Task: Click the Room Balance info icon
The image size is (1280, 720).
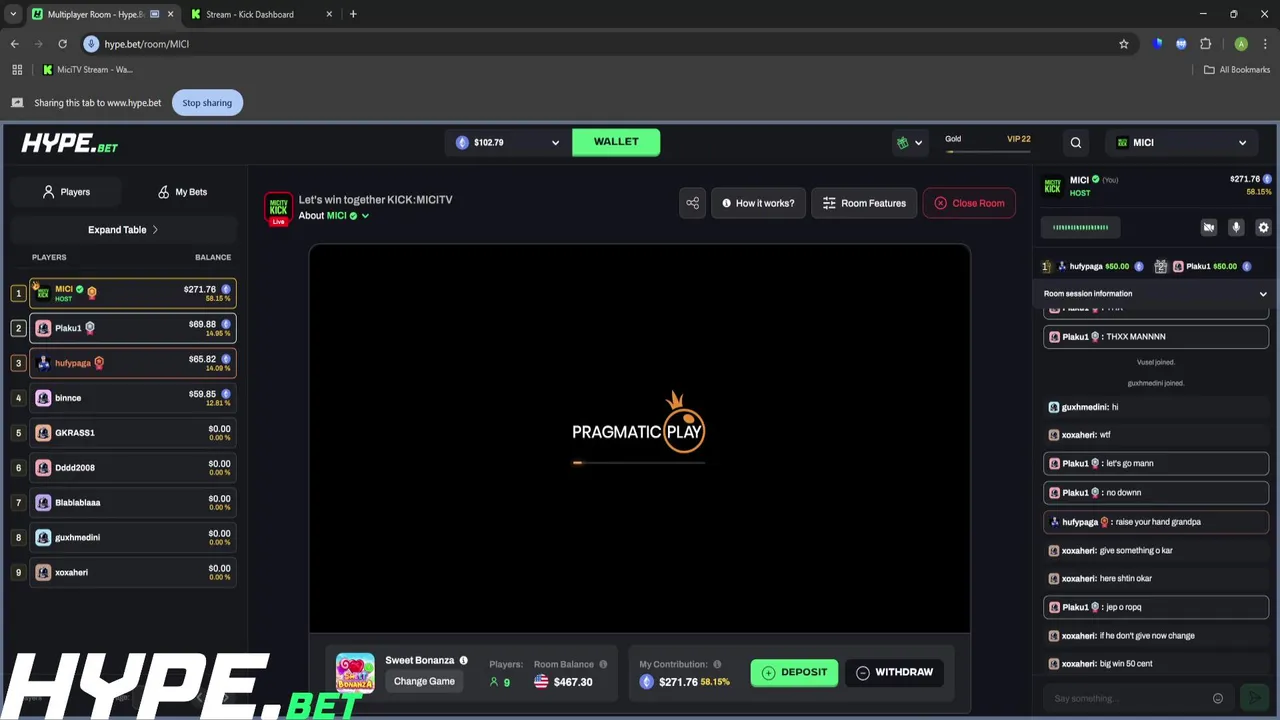Action: (x=603, y=664)
